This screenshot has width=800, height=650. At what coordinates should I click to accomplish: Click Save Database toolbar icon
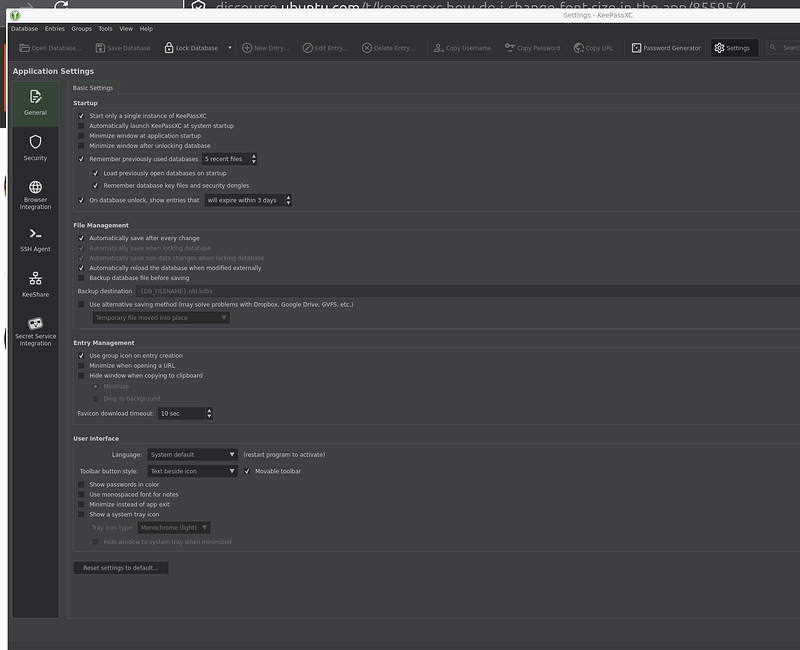tap(100, 48)
